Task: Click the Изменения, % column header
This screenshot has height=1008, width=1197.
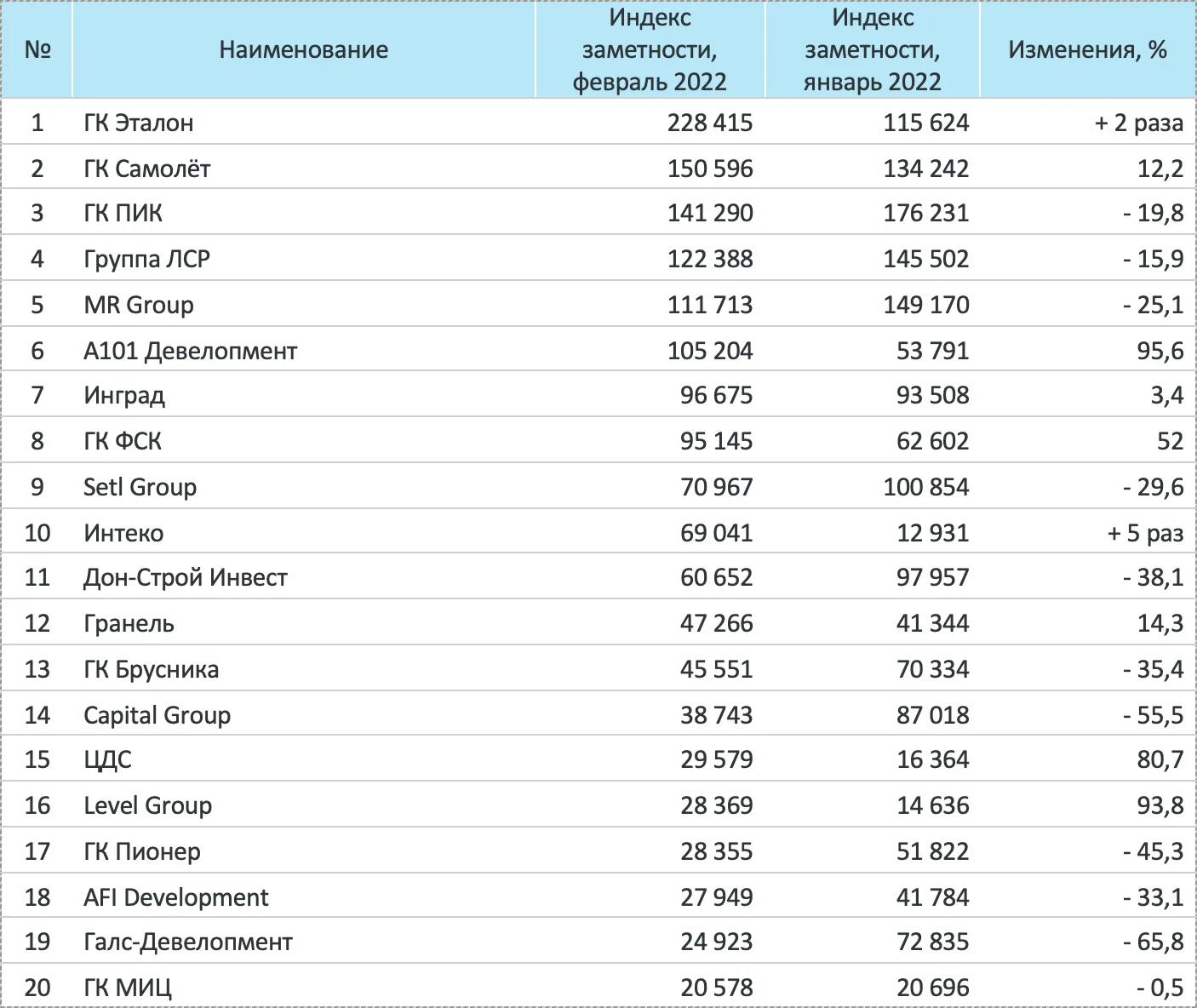Action: tap(1087, 50)
